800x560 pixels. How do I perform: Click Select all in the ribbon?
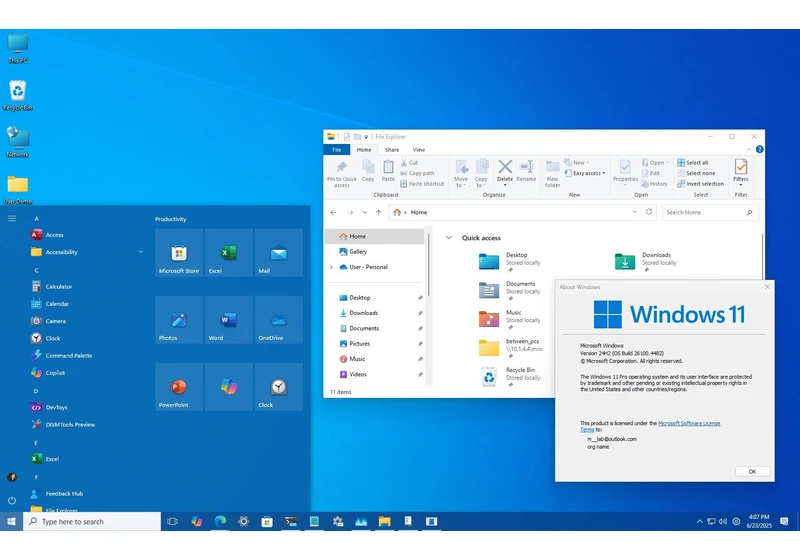[x=692, y=163]
